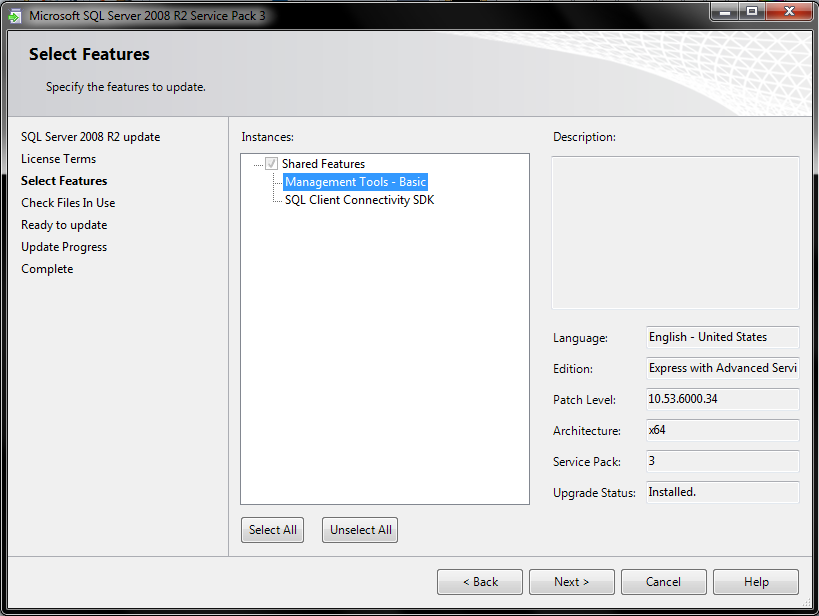The height and width of the screenshot is (616, 819).
Task: Click 'SQL Server 2008 R2 update' step
Action: (x=90, y=137)
